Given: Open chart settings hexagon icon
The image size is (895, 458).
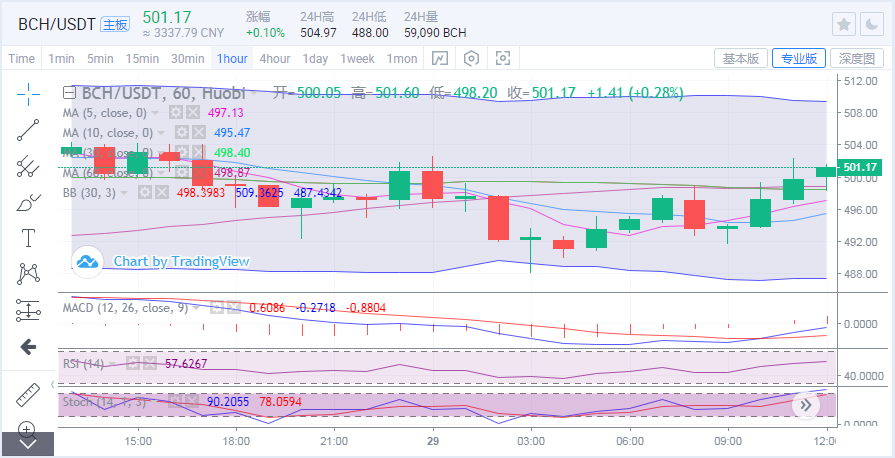Looking at the screenshot, I should [471, 58].
